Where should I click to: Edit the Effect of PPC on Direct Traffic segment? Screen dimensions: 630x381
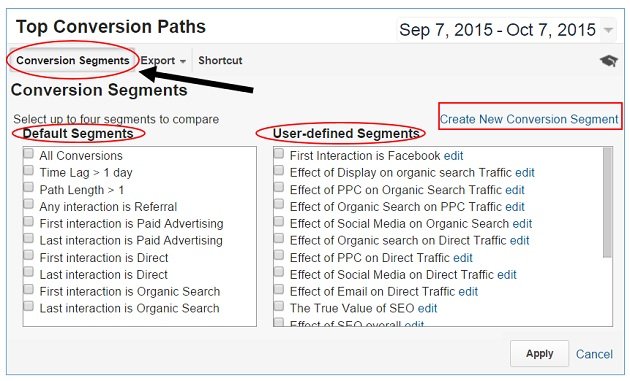tap(463, 258)
